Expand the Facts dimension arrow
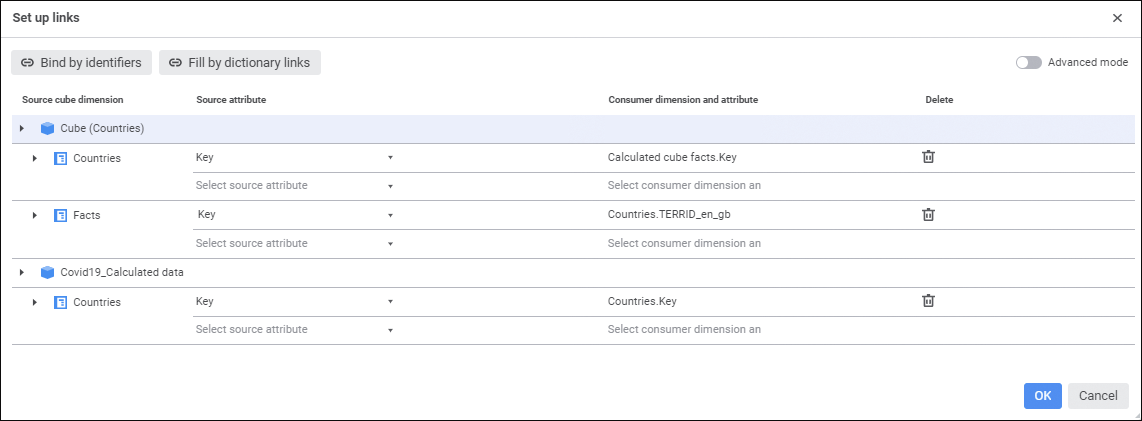The height and width of the screenshot is (421, 1142). pos(34,215)
